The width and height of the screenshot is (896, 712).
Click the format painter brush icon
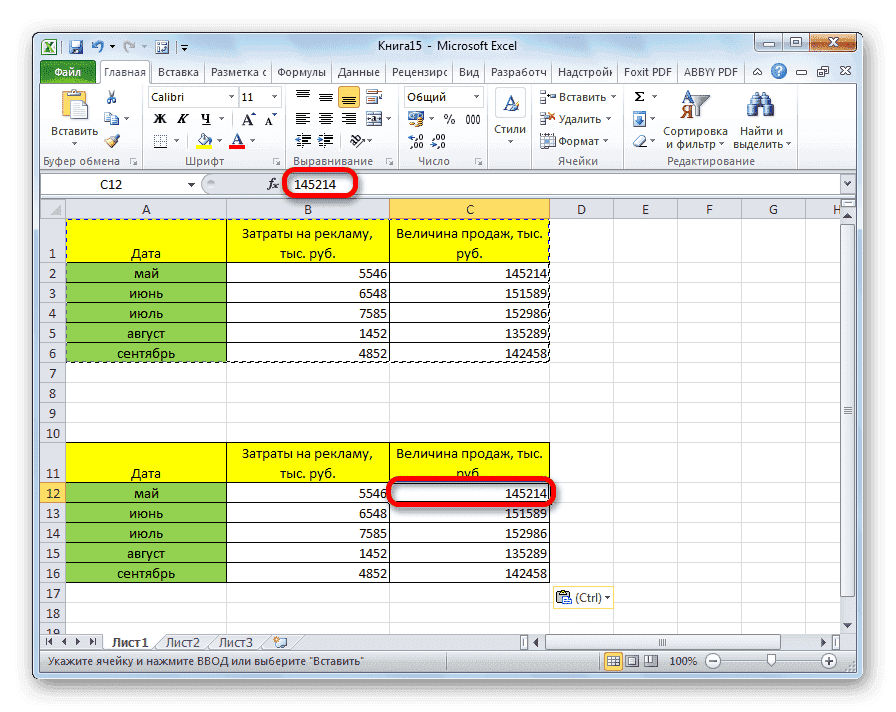click(x=110, y=140)
